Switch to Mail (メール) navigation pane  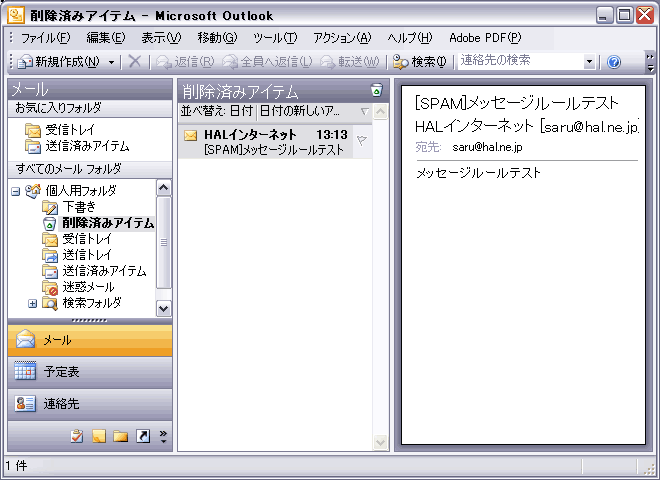(90, 340)
